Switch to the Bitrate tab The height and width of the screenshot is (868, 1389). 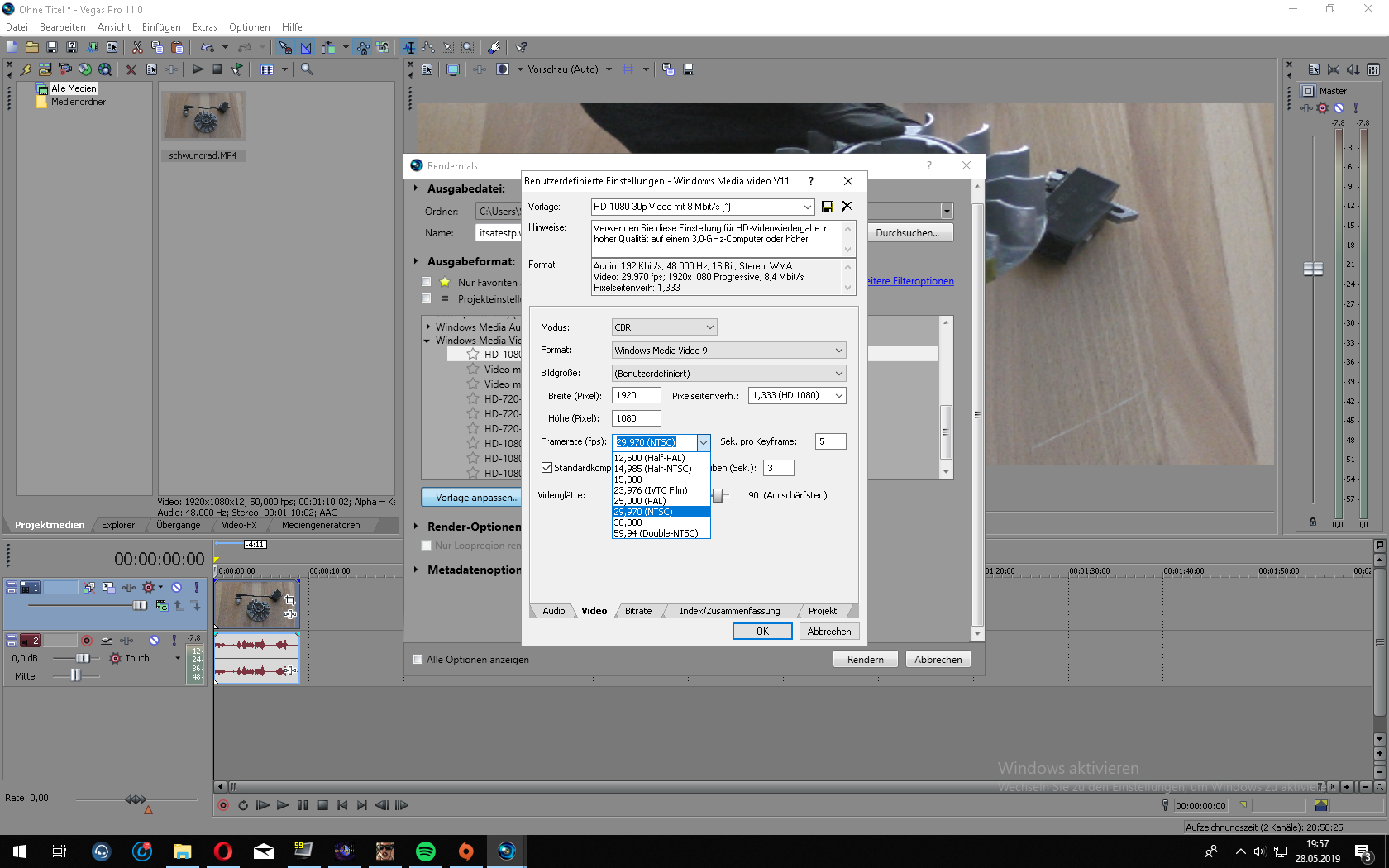[638, 611]
